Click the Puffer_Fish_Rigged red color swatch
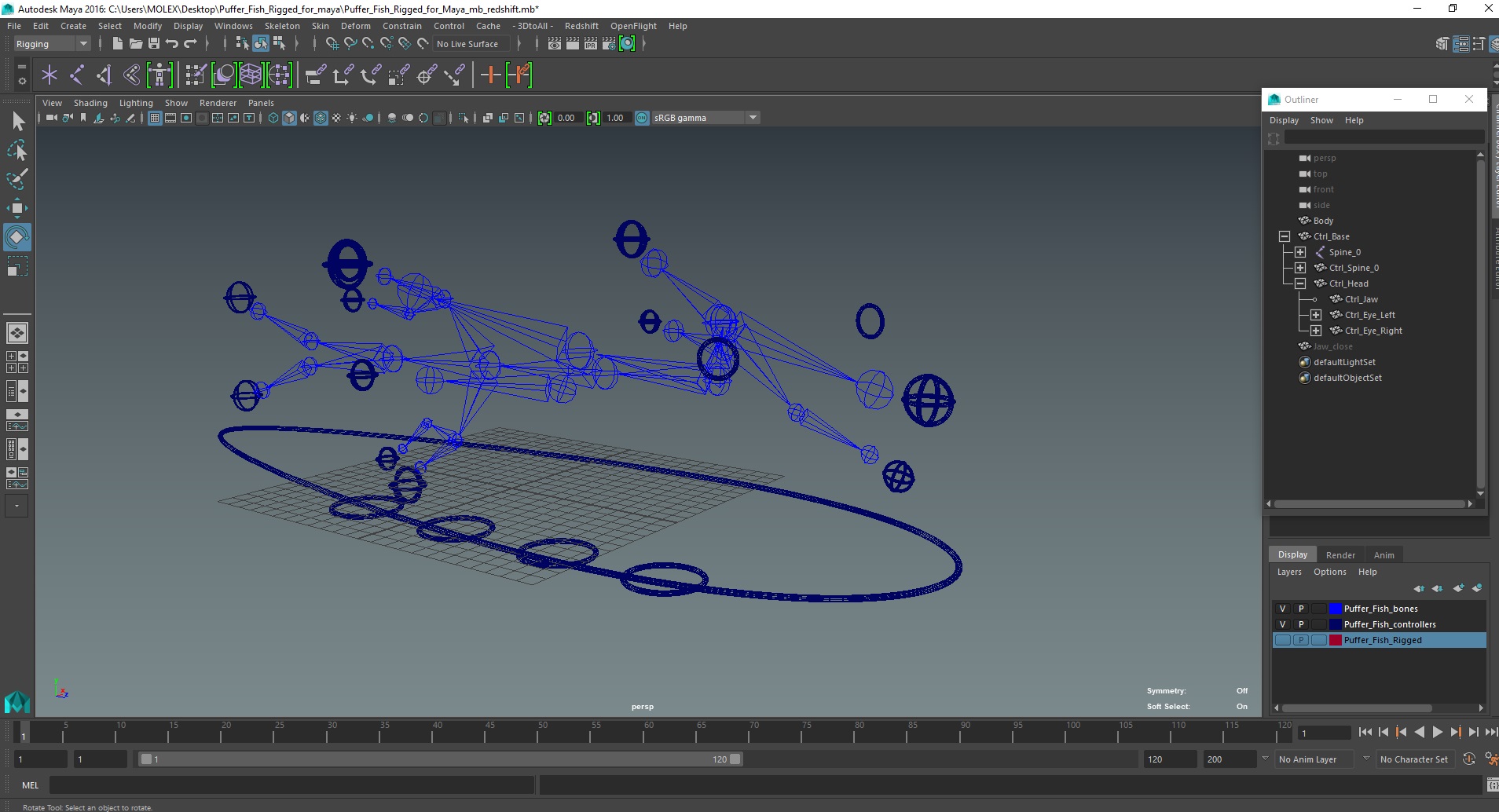Image resolution: width=1499 pixels, height=812 pixels. click(1335, 640)
